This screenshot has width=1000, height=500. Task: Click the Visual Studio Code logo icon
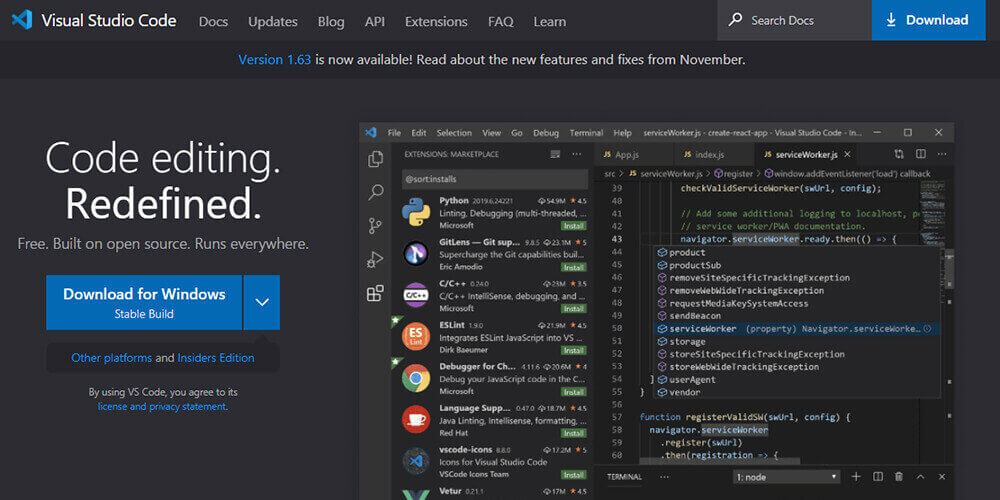22,20
